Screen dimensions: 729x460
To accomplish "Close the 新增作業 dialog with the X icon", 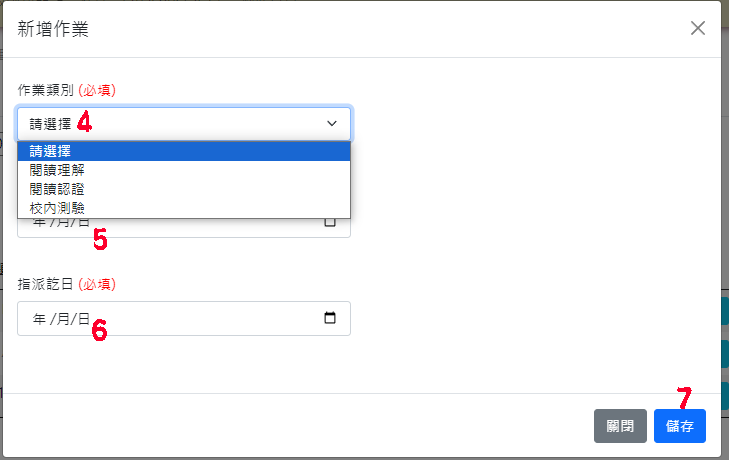I will pos(697,28).
